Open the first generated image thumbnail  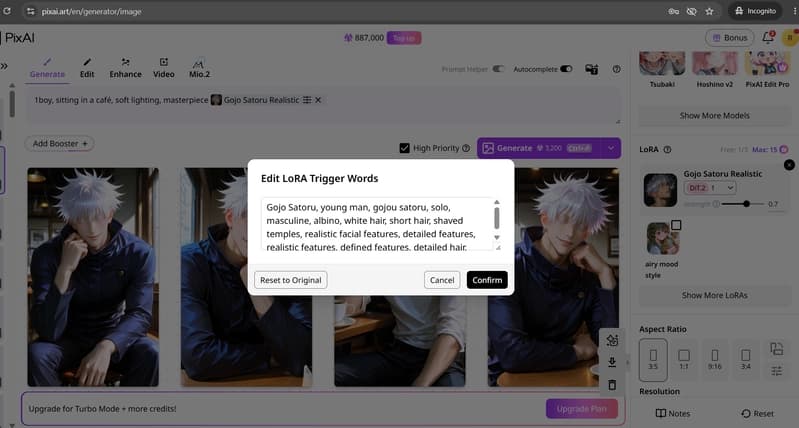tap(93, 277)
